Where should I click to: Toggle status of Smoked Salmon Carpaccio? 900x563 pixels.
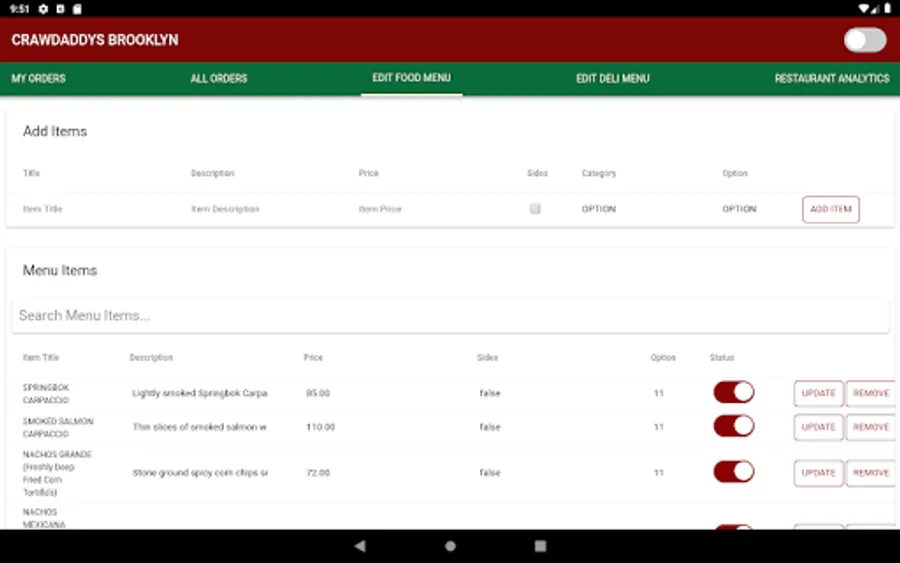(734, 426)
